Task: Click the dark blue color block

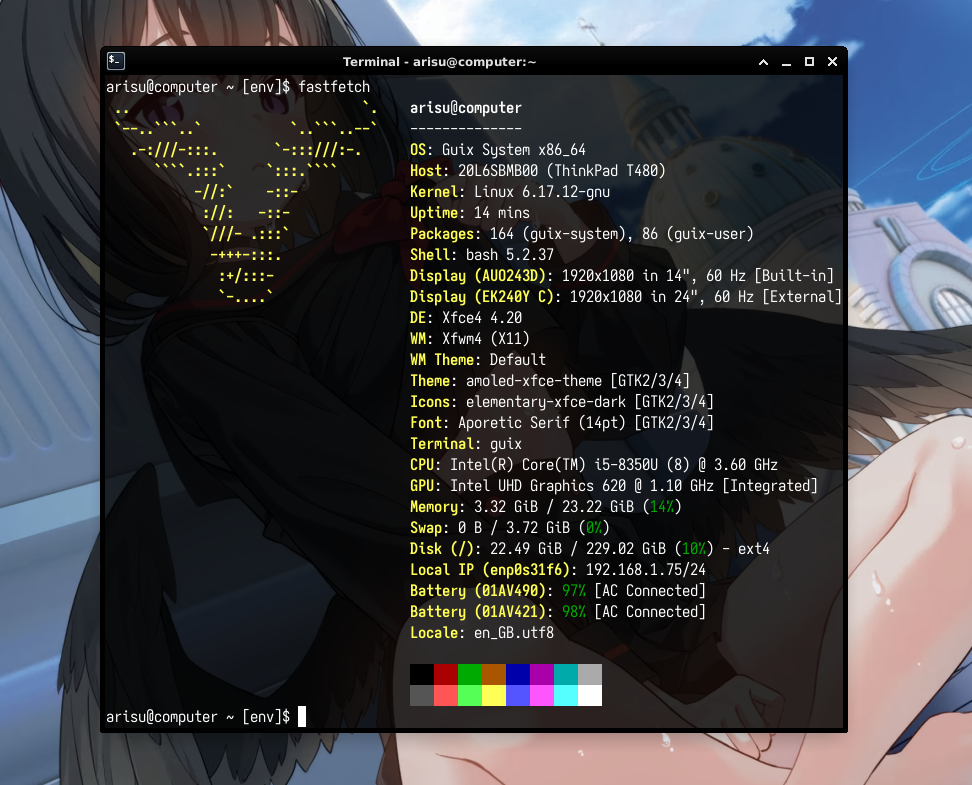Action: (518, 675)
